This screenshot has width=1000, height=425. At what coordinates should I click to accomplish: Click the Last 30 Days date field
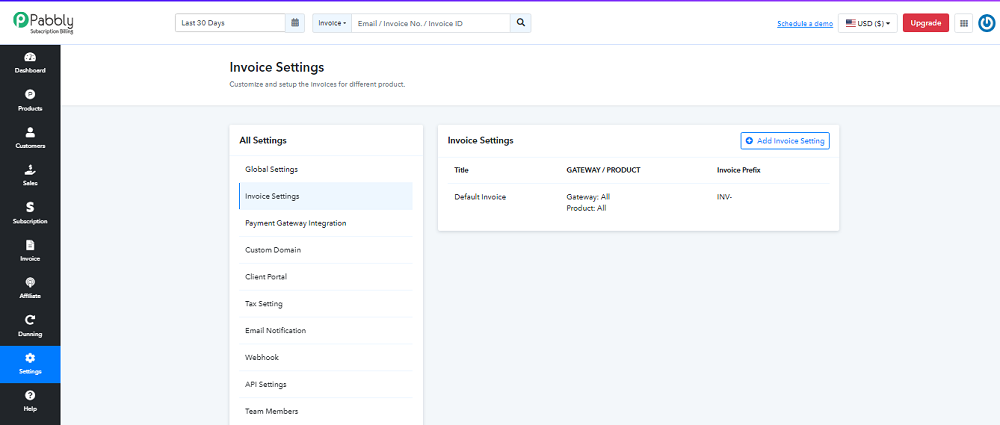tap(230, 23)
